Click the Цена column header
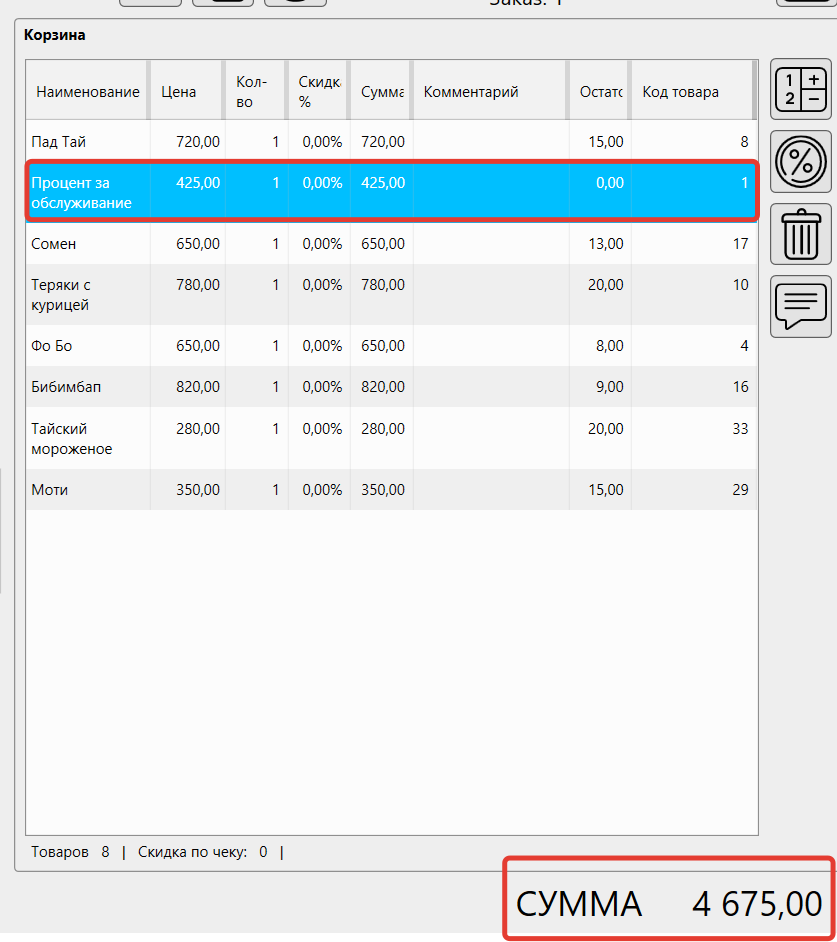This screenshot has width=837, height=942. click(179, 92)
